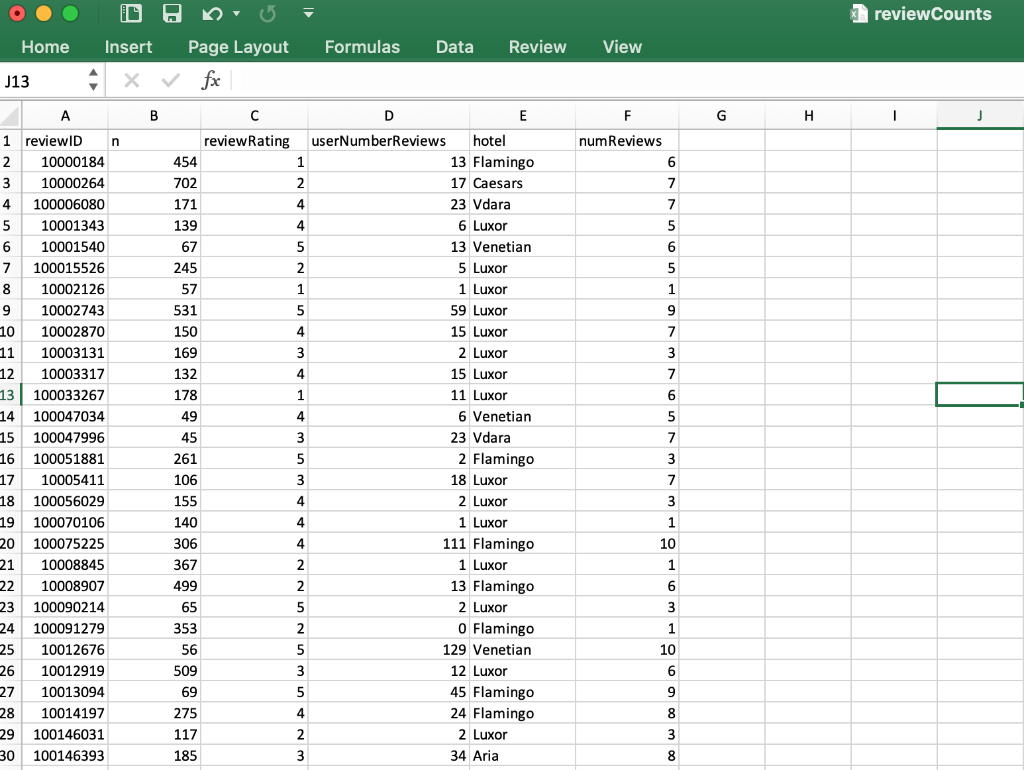Select the Caesars hotel cell
The image size is (1024, 770).
tap(522, 184)
